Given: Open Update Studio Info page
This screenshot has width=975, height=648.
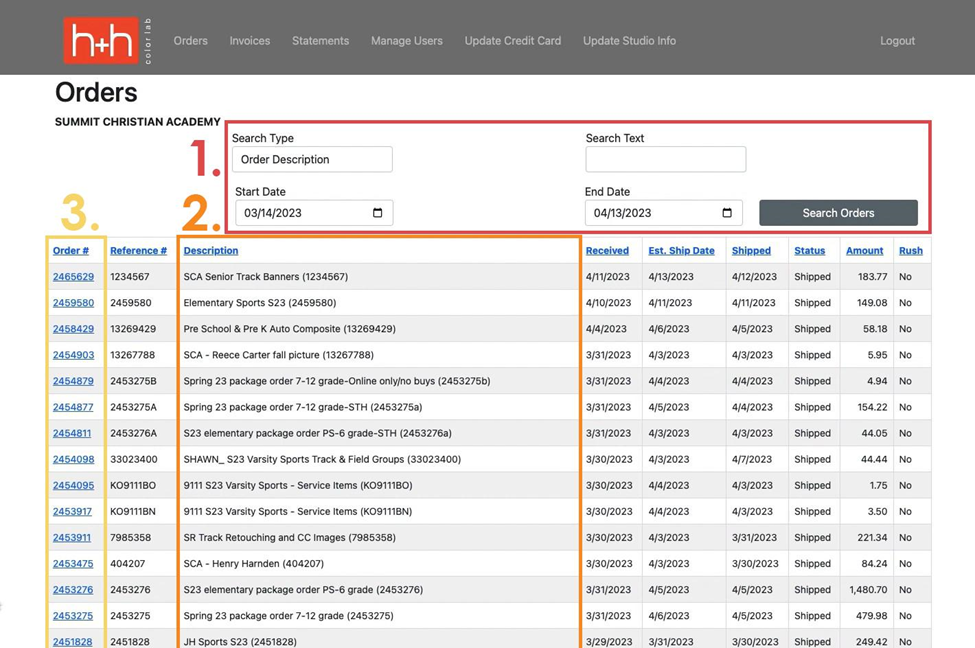Looking at the screenshot, I should 629,41.
